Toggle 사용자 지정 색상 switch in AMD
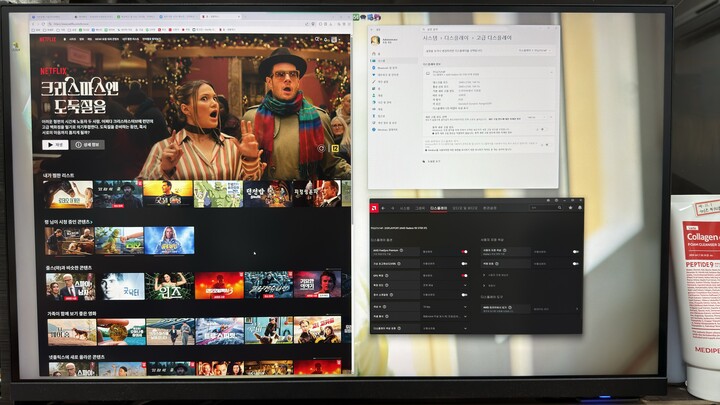 [x=576, y=252]
